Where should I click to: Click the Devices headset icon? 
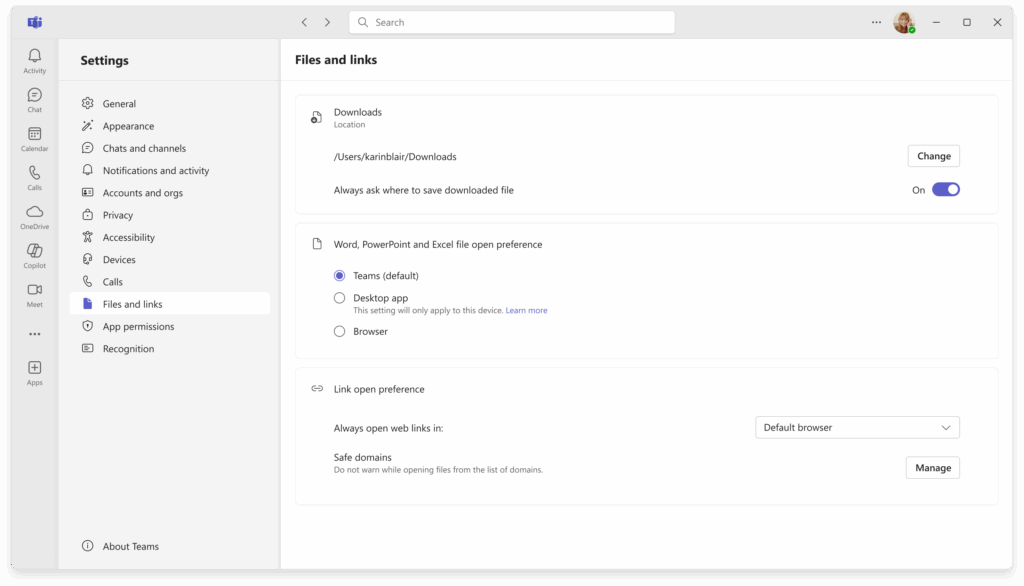[x=88, y=259]
